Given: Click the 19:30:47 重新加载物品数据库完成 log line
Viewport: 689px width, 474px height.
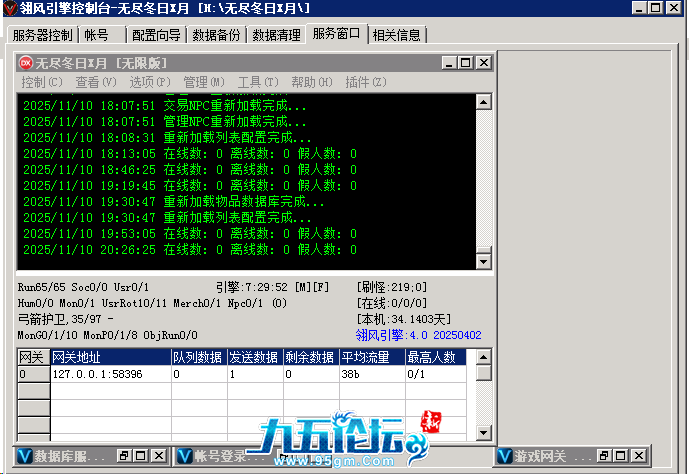Looking at the screenshot, I should tap(174, 202).
